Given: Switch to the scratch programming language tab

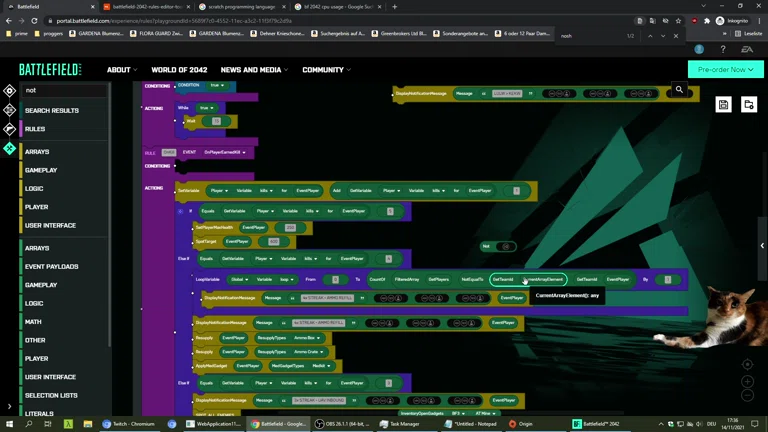Looking at the screenshot, I should [x=241, y=7].
